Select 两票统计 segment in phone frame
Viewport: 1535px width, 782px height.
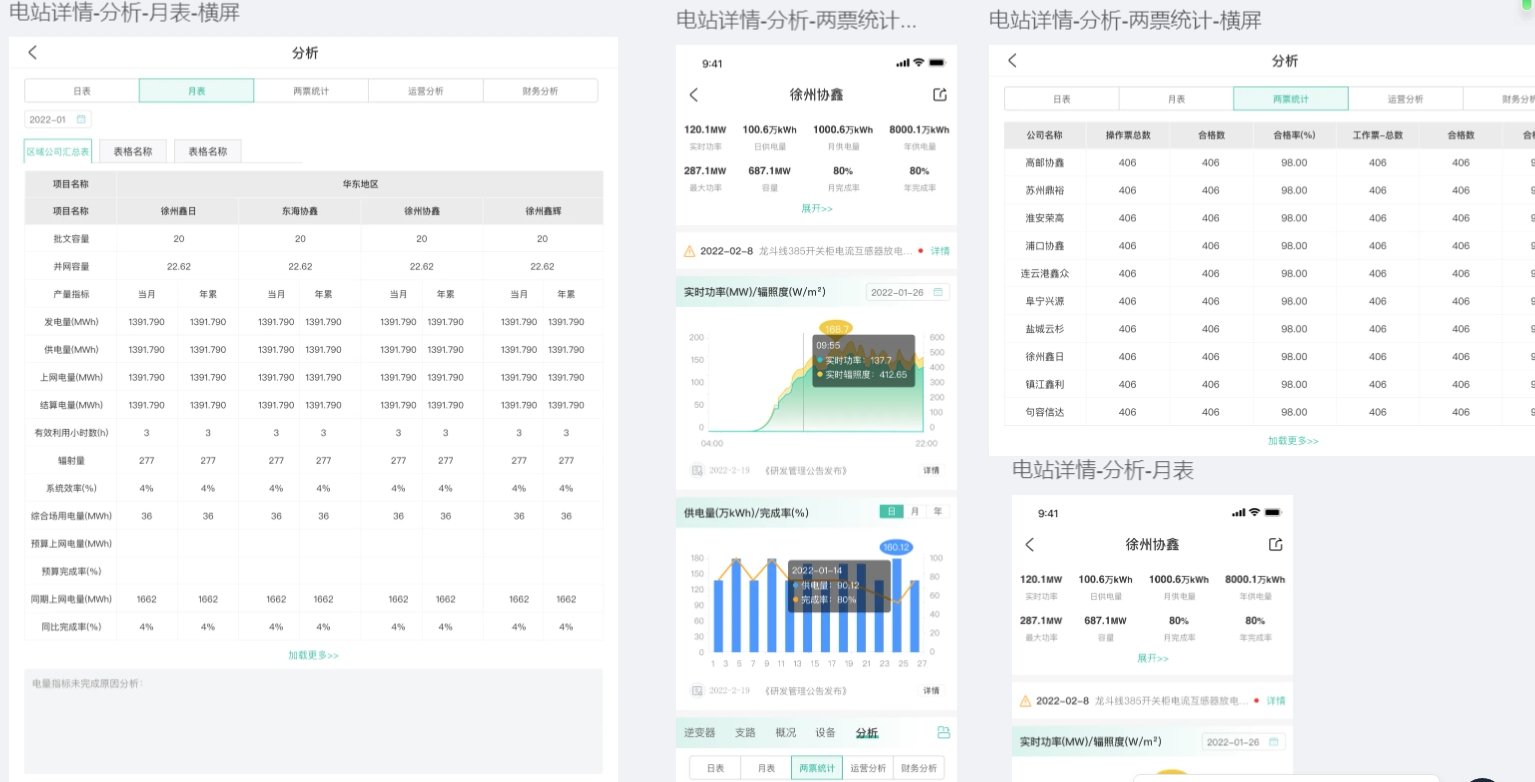817,768
